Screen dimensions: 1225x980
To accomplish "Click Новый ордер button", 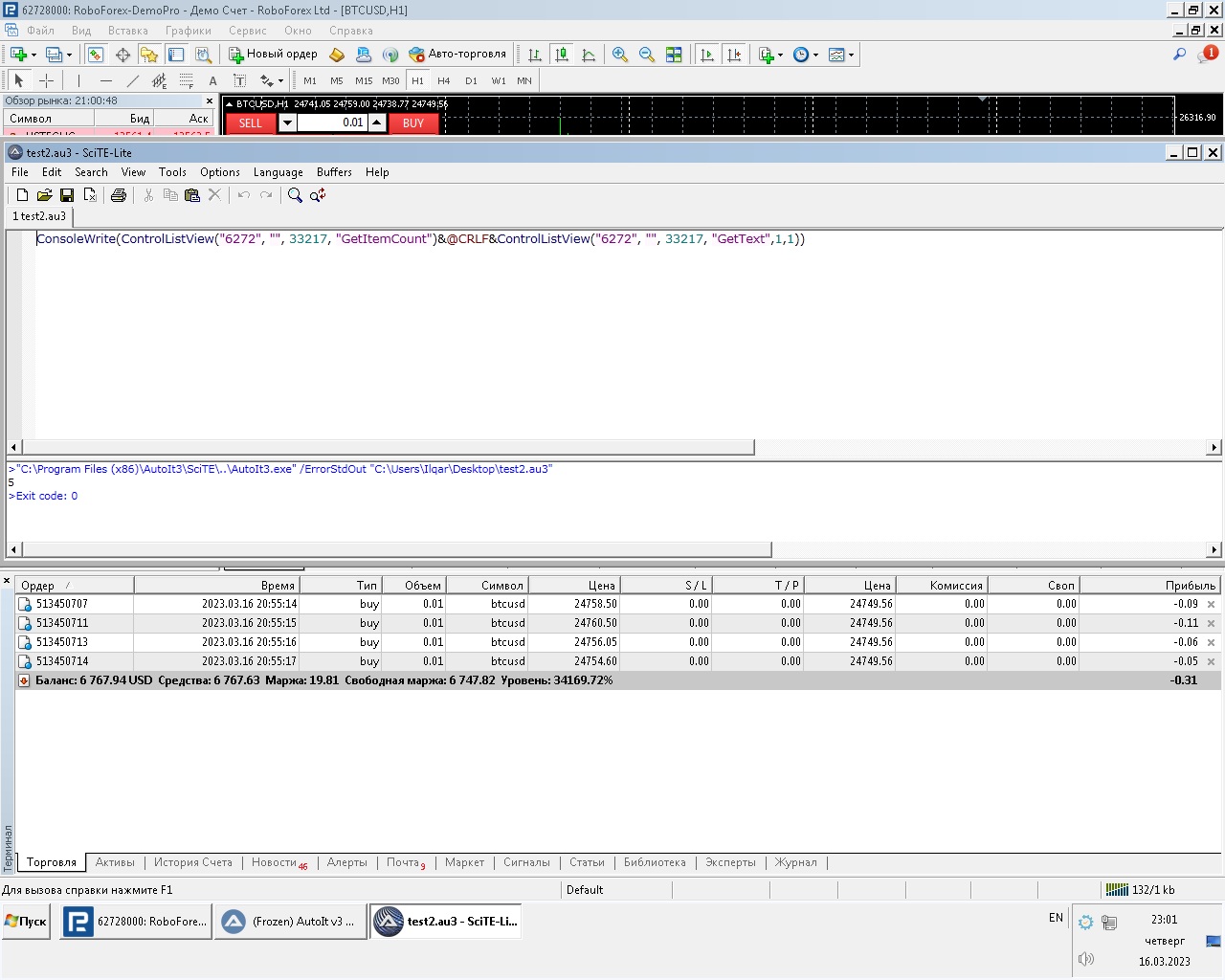I will click(x=273, y=55).
